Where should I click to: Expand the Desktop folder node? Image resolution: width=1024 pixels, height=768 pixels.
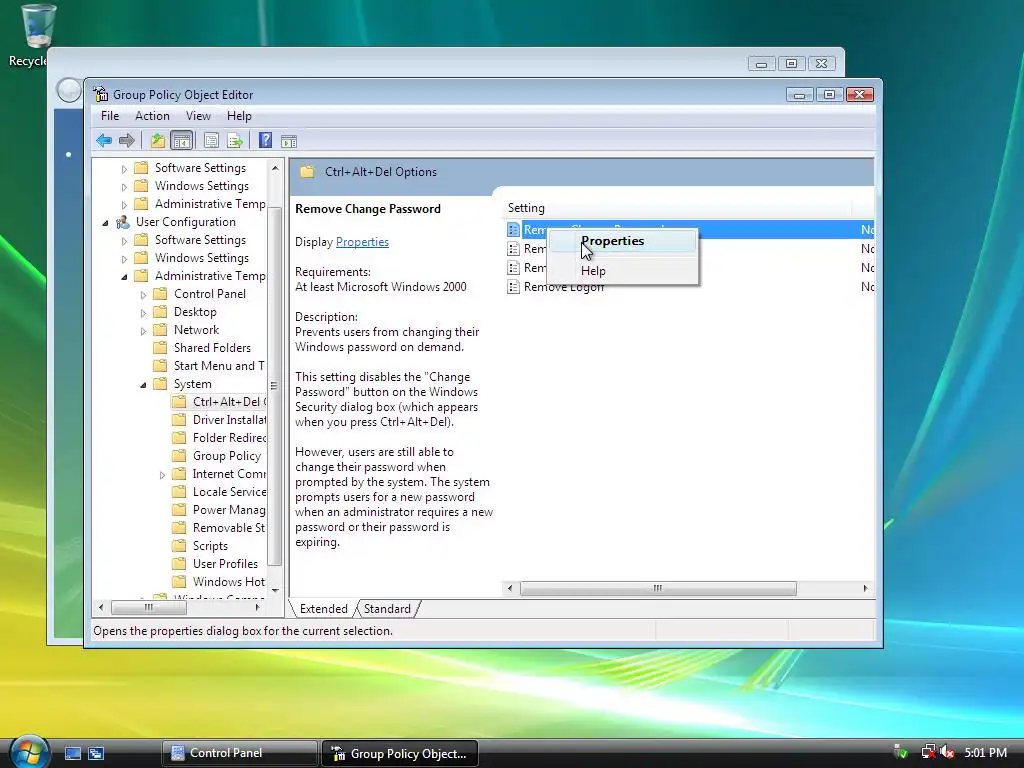[x=143, y=313]
